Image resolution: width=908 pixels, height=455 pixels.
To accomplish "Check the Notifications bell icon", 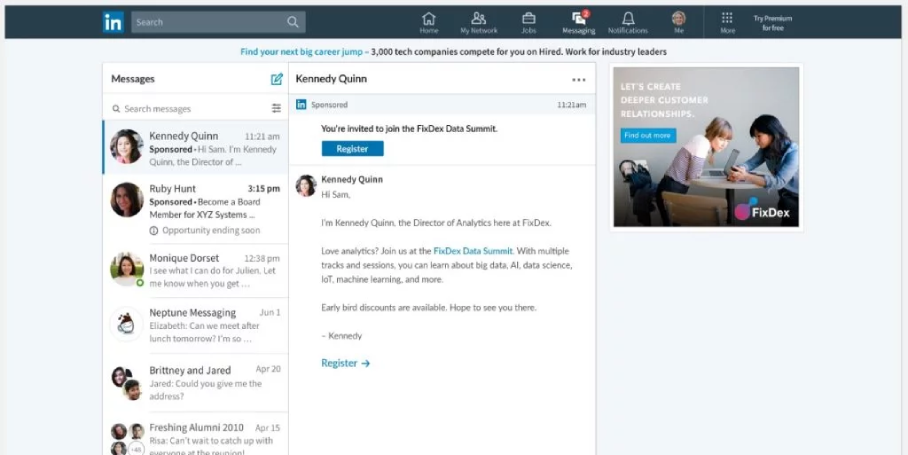I will (628, 22).
